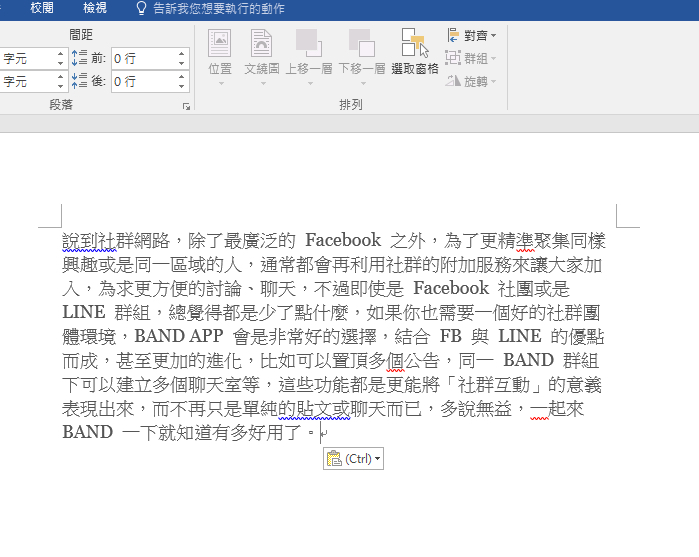The height and width of the screenshot is (557, 699).
Task: Click the first word Facebook in the document
Action: tap(343, 240)
